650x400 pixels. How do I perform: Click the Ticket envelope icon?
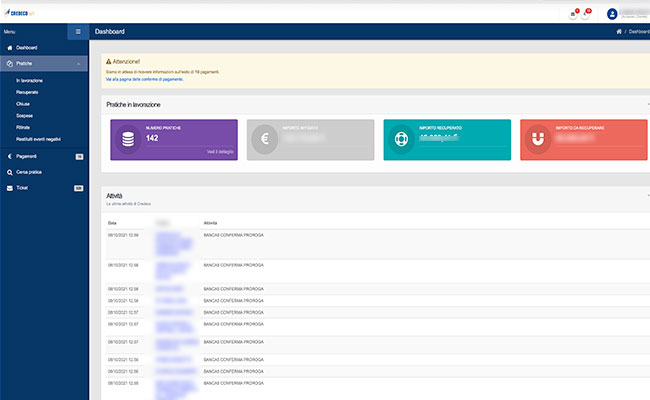click(x=10, y=188)
